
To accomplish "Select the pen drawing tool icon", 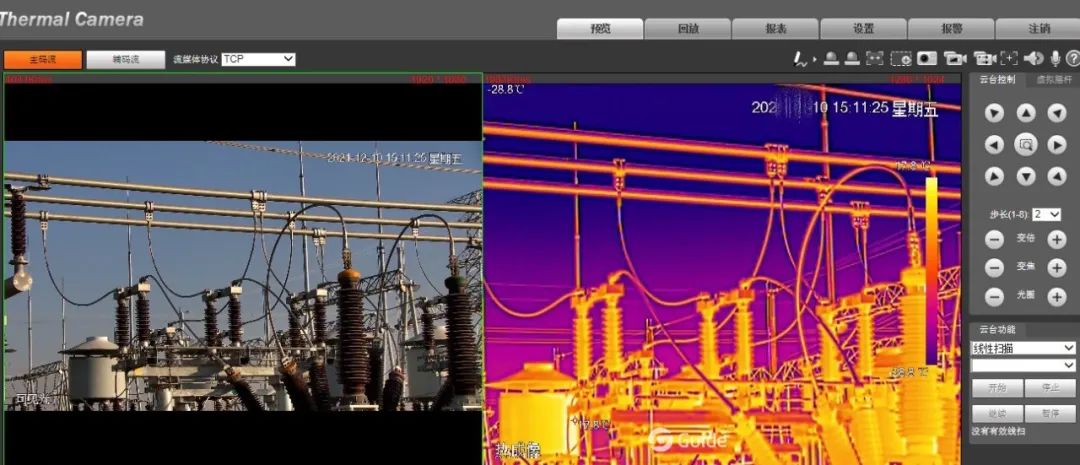I will (x=800, y=59).
